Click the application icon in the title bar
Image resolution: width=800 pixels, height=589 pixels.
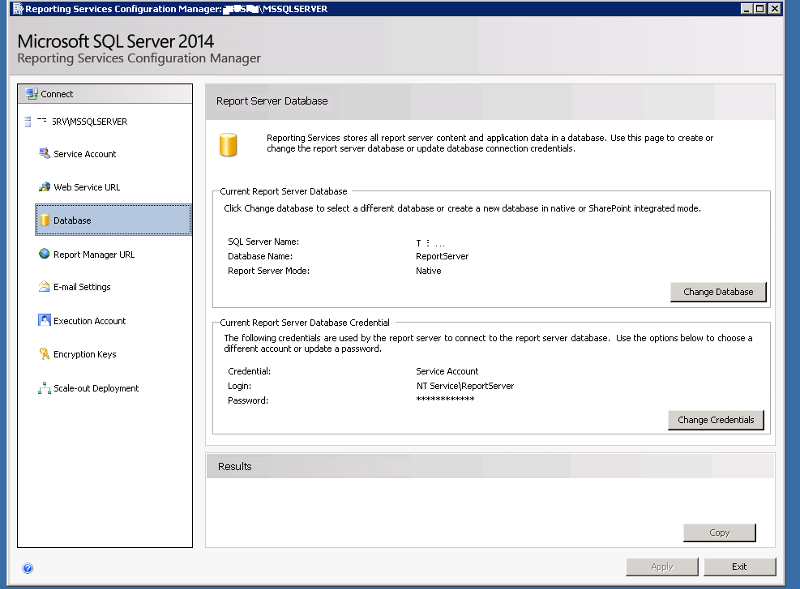[x=18, y=9]
